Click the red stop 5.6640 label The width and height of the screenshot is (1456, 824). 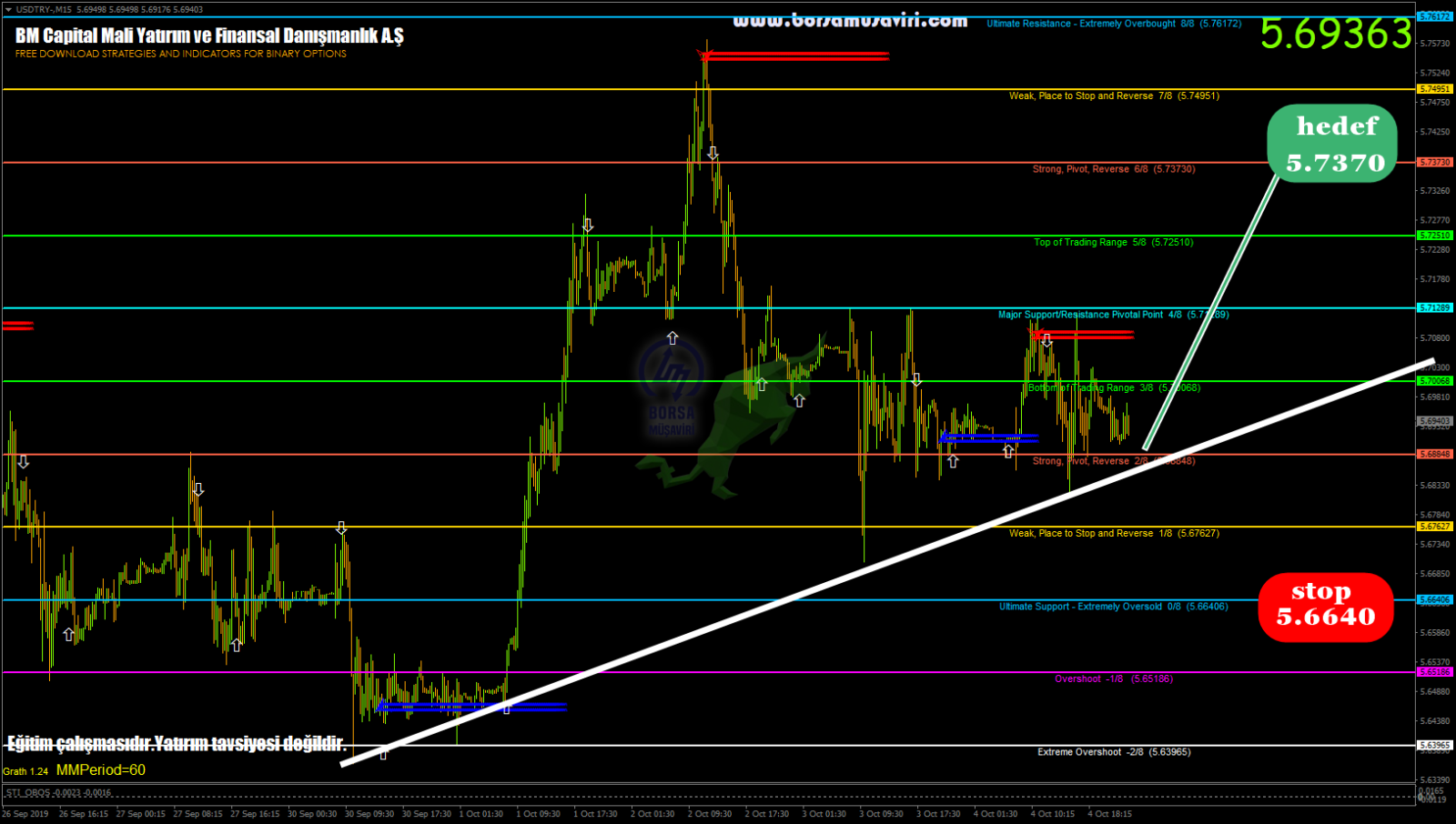coord(1326,606)
